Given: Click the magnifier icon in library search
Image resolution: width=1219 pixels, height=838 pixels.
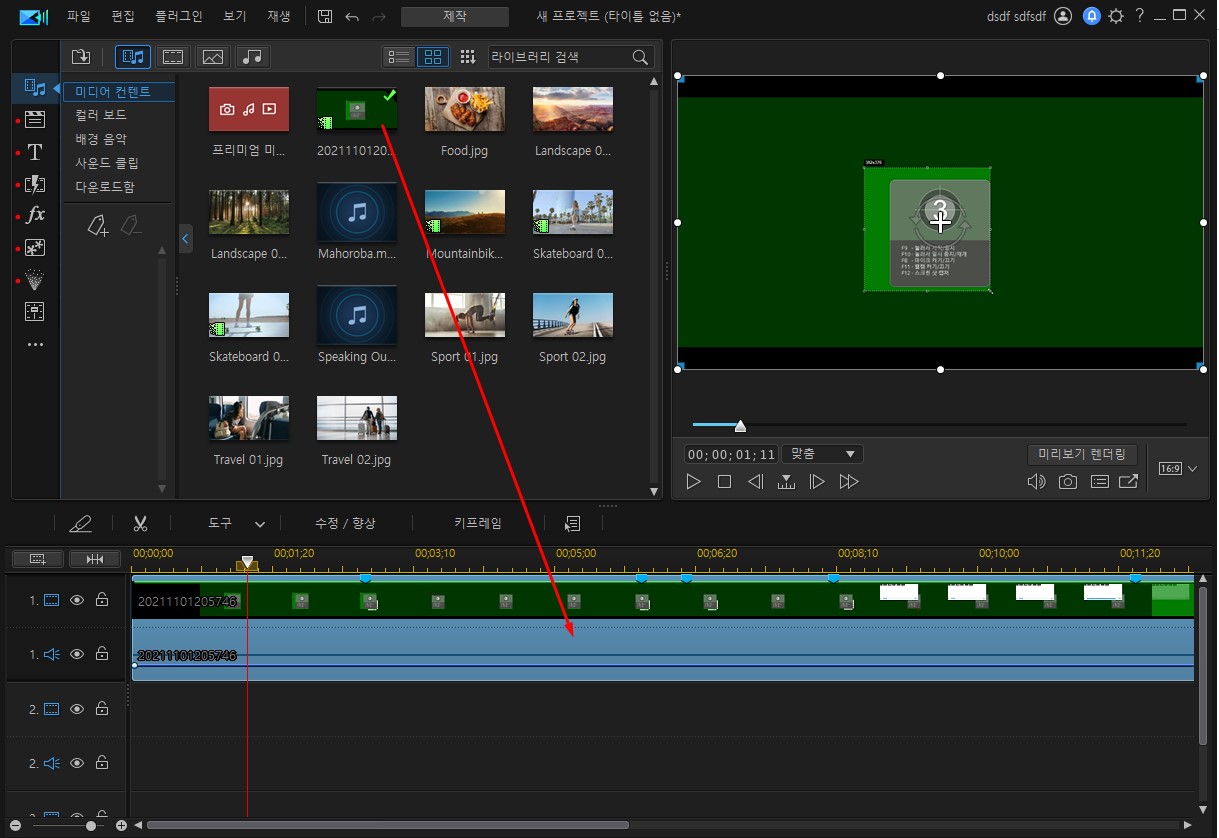Looking at the screenshot, I should 641,57.
